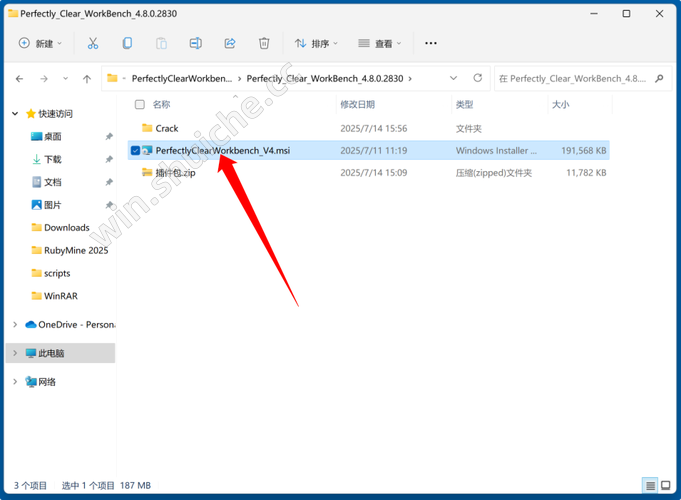Click the 11,782 KB size cell
This screenshot has height=500, width=681.
586,173
